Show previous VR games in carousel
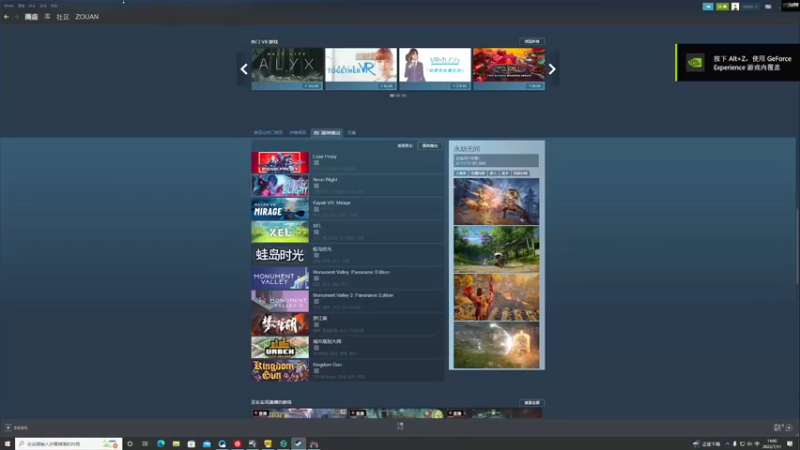The image size is (800, 450). (x=244, y=69)
